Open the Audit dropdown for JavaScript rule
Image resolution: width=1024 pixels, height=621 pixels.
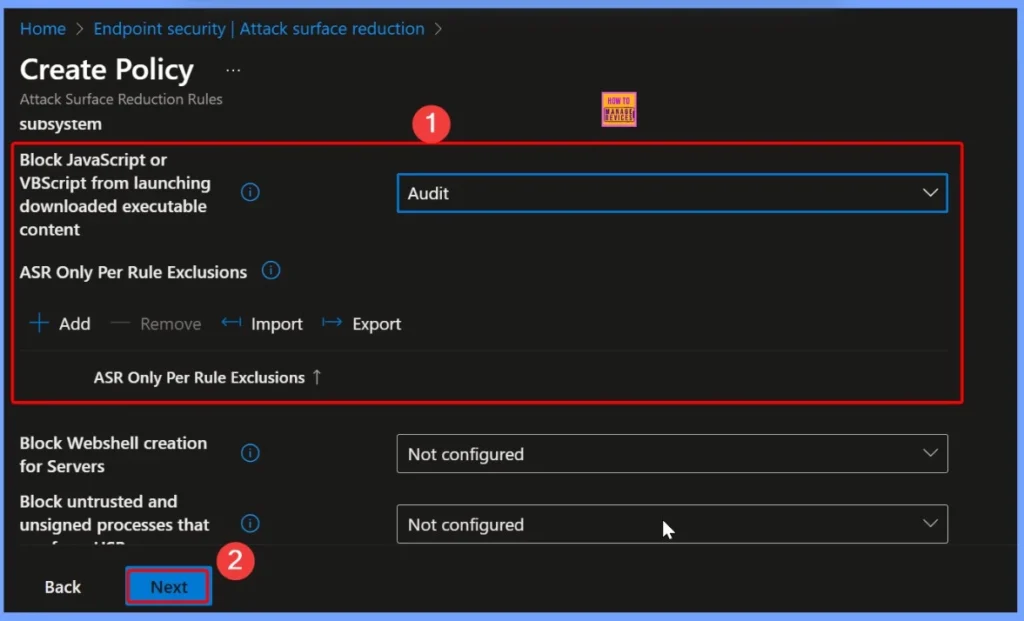coord(670,193)
